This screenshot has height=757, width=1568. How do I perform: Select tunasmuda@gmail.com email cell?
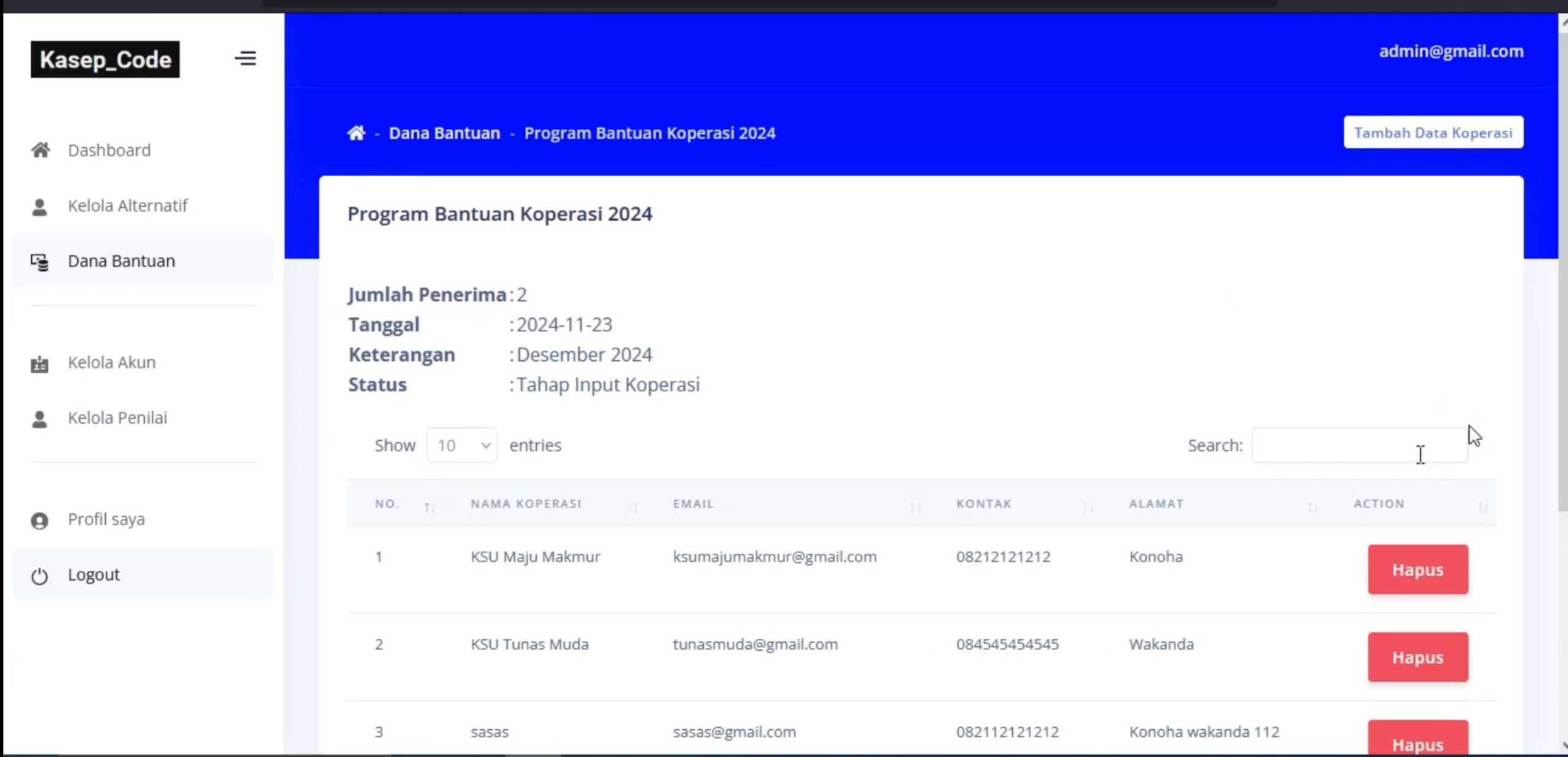755,644
